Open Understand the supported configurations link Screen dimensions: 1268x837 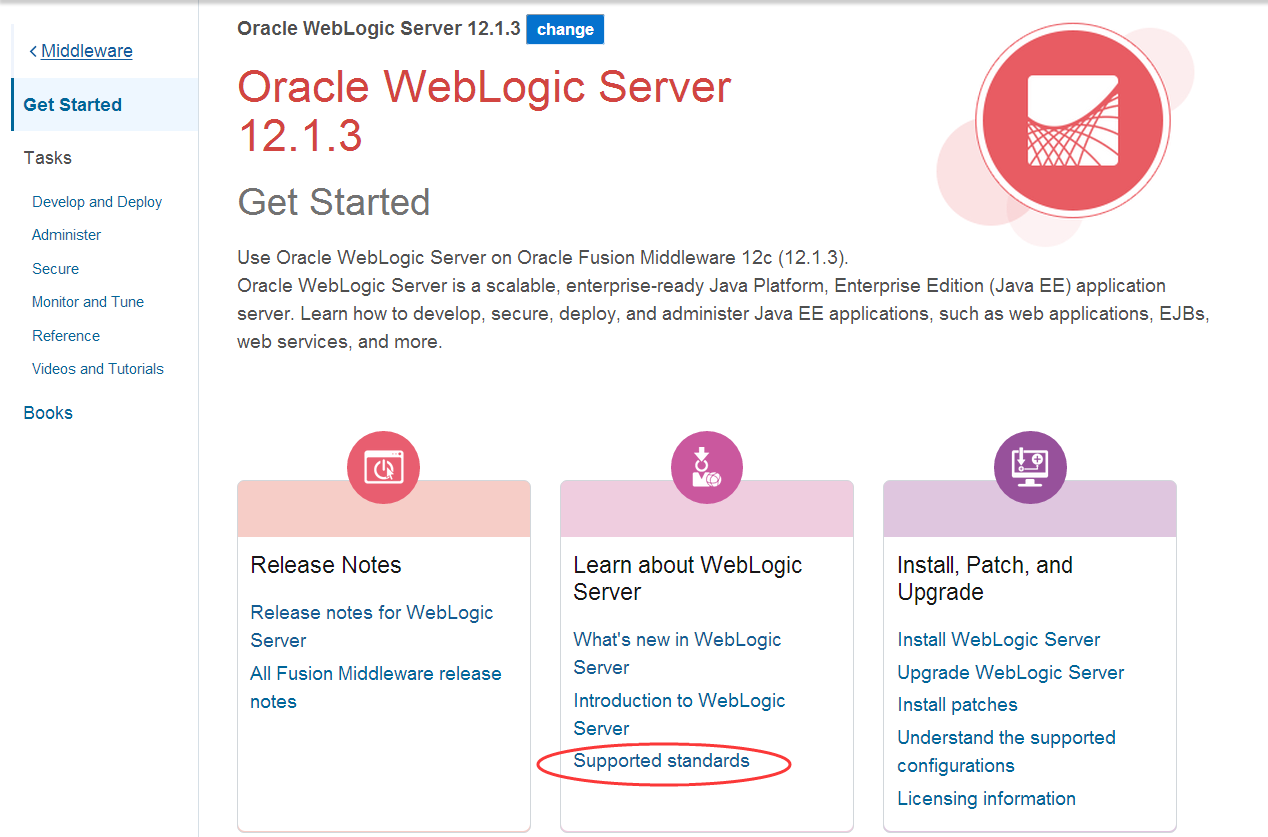point(1007,751)
